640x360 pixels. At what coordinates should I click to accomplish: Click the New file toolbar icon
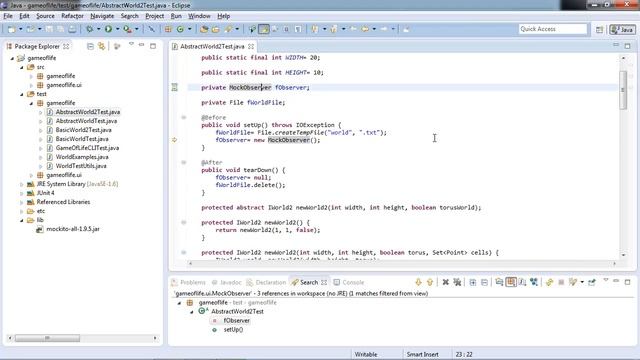coord(12,29)
